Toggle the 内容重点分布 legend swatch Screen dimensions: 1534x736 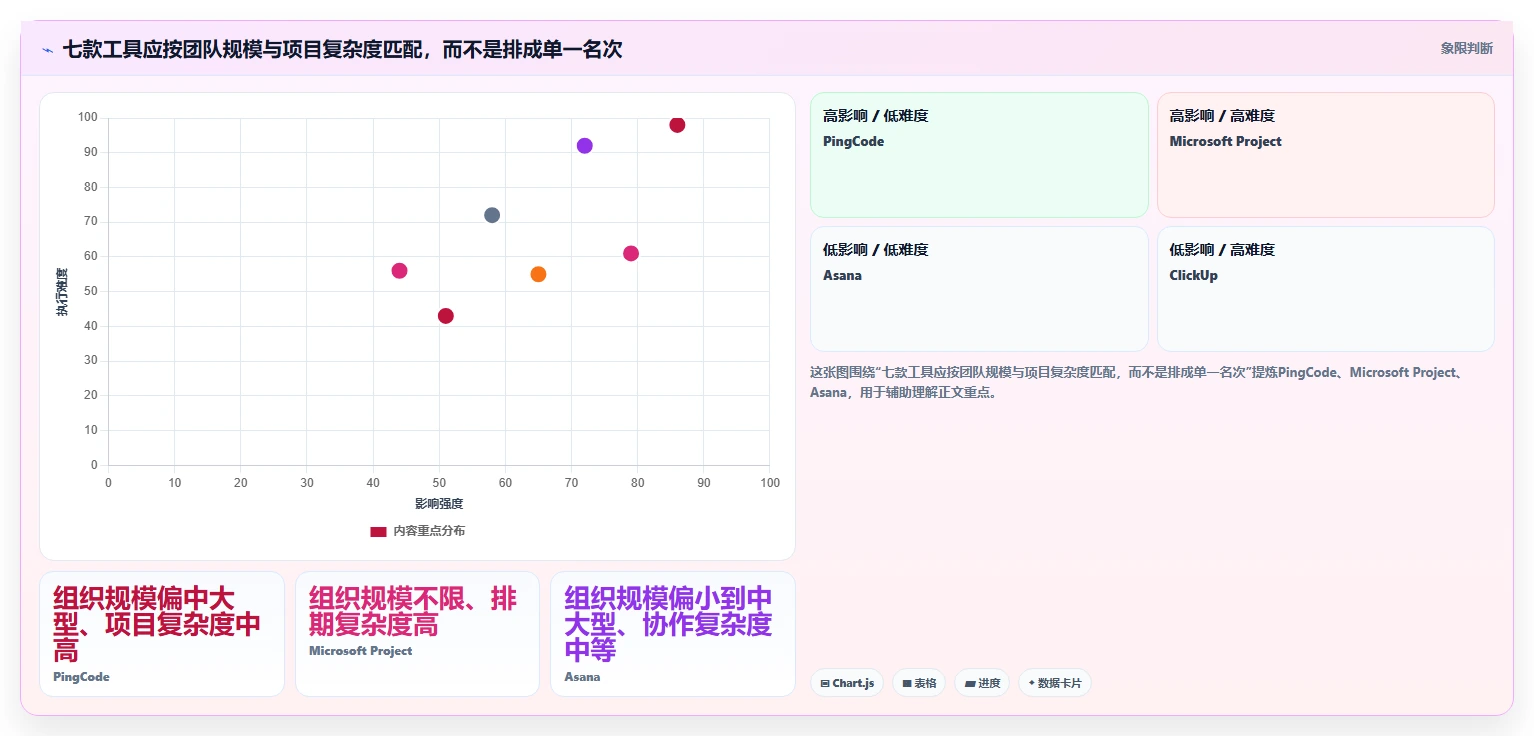tap(378, 531)
